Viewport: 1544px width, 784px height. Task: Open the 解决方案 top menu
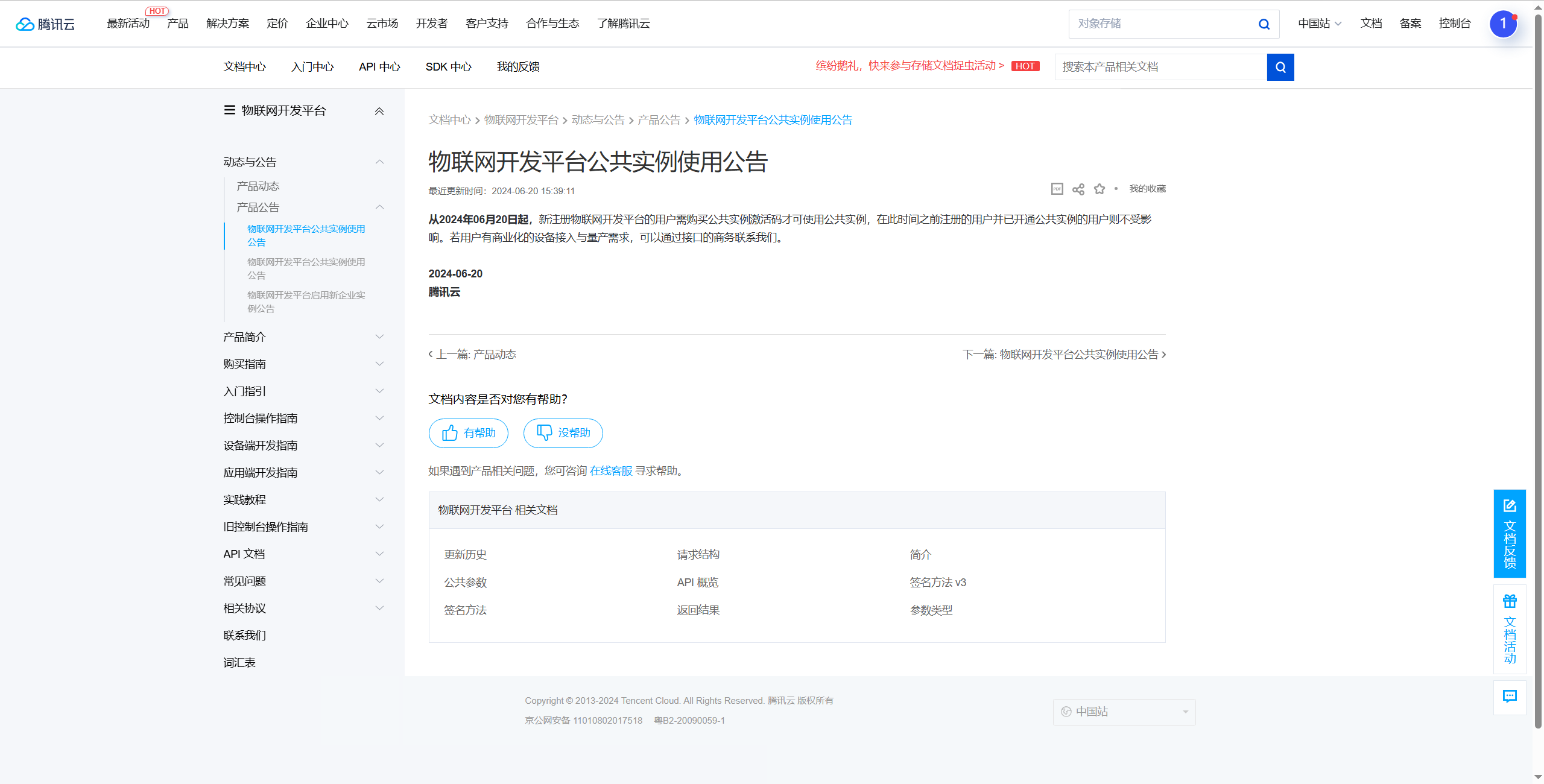(227, 24)
